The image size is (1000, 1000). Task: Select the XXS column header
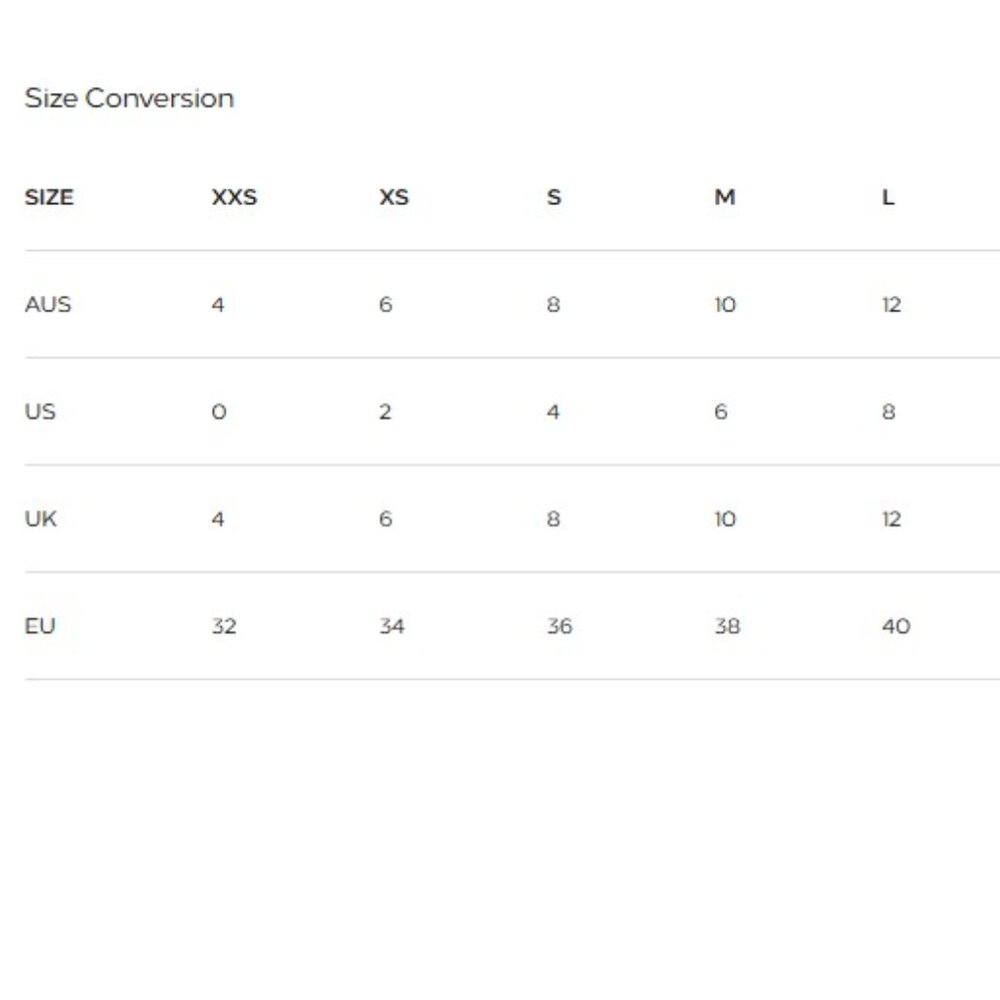[234, 197]
